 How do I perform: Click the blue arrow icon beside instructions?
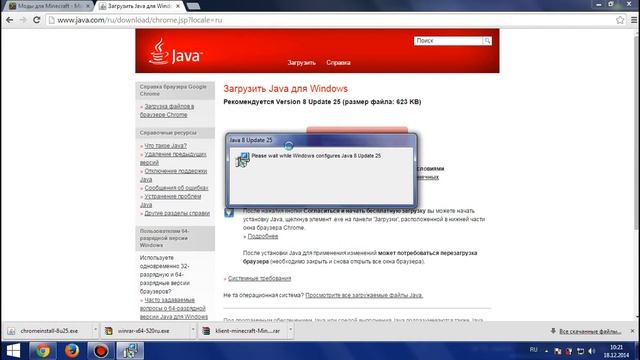[229, 212]
